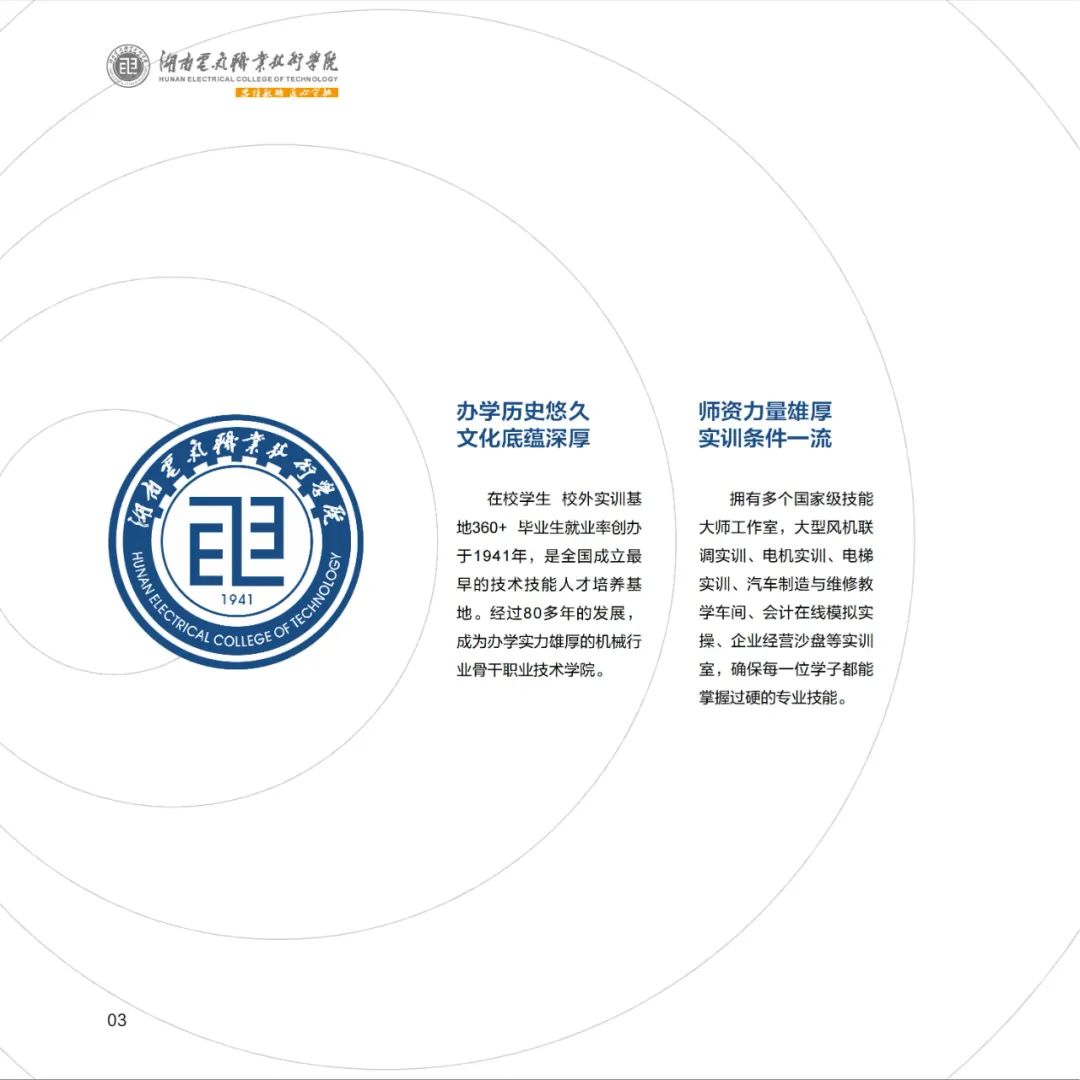This screenshot has width=1080, height=1080.
Task: Click the calligraphy college name in the header
Action: point(248,59)
